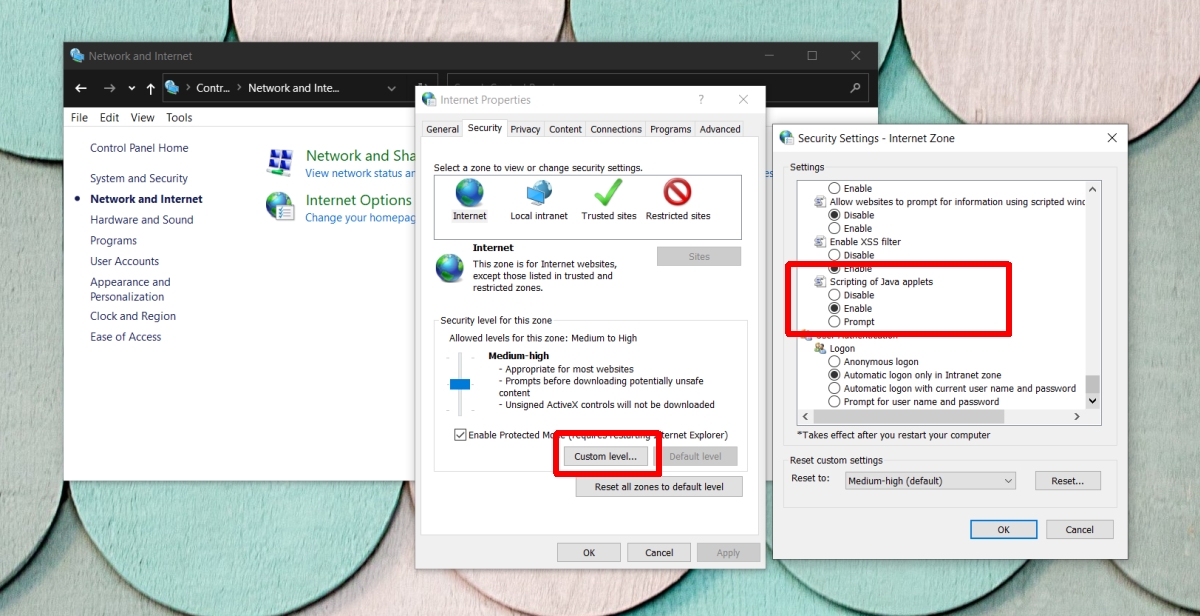
Task: Open the recent locations dropdown arrow
Action: [x=131, y=88]
